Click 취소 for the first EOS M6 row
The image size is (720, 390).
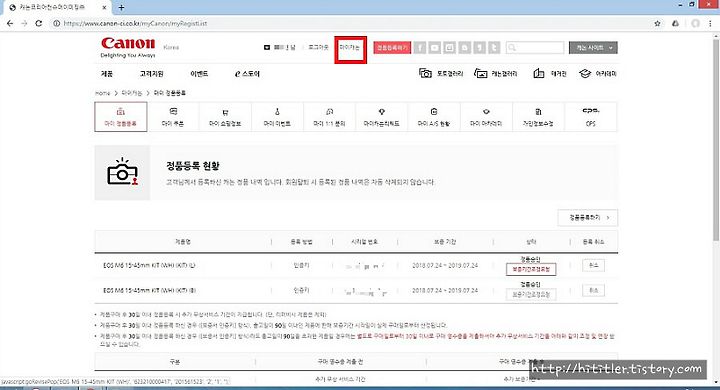(x=593, y=265)
